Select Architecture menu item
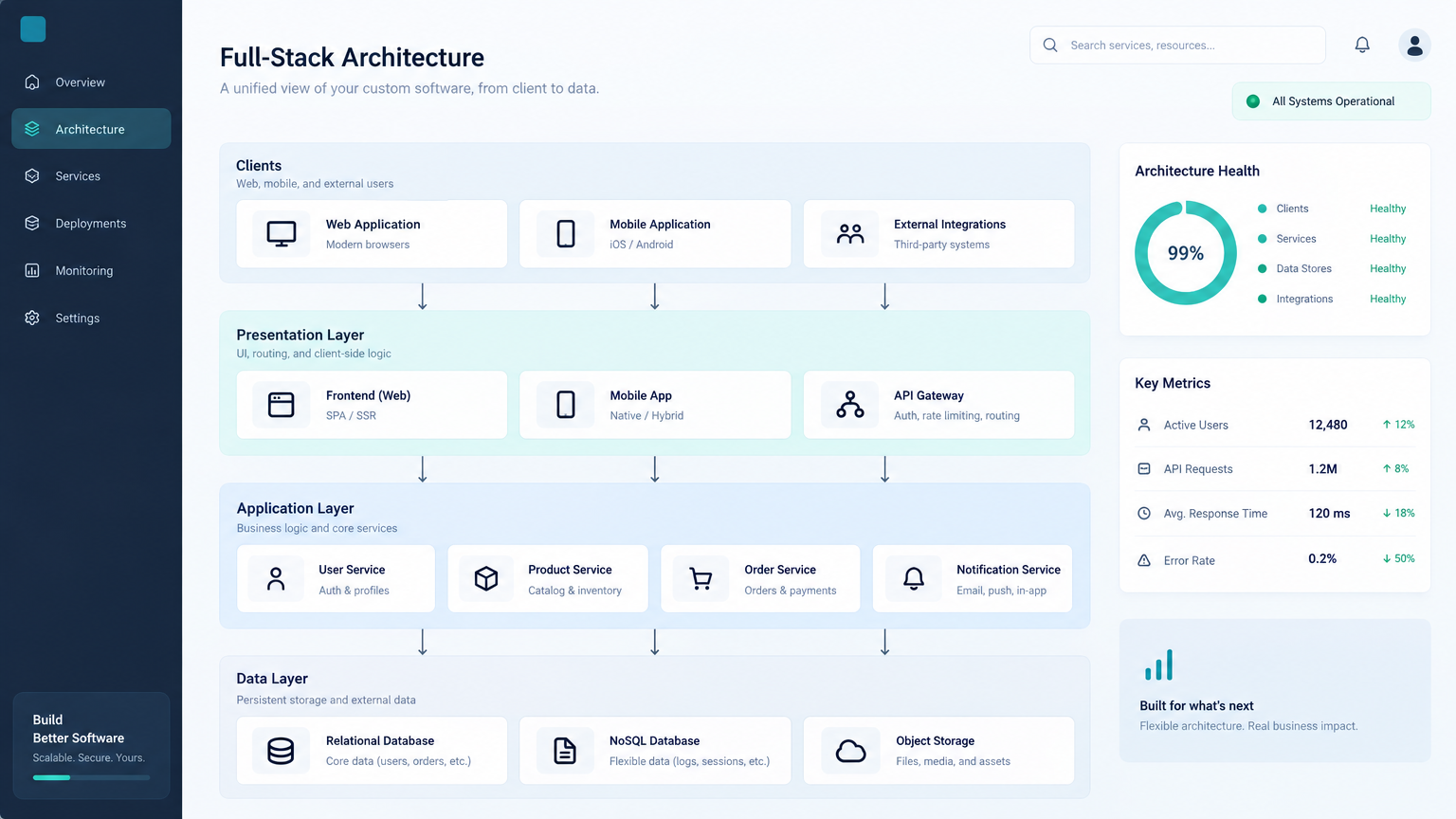1456x819 pixels. pos(91,129)
